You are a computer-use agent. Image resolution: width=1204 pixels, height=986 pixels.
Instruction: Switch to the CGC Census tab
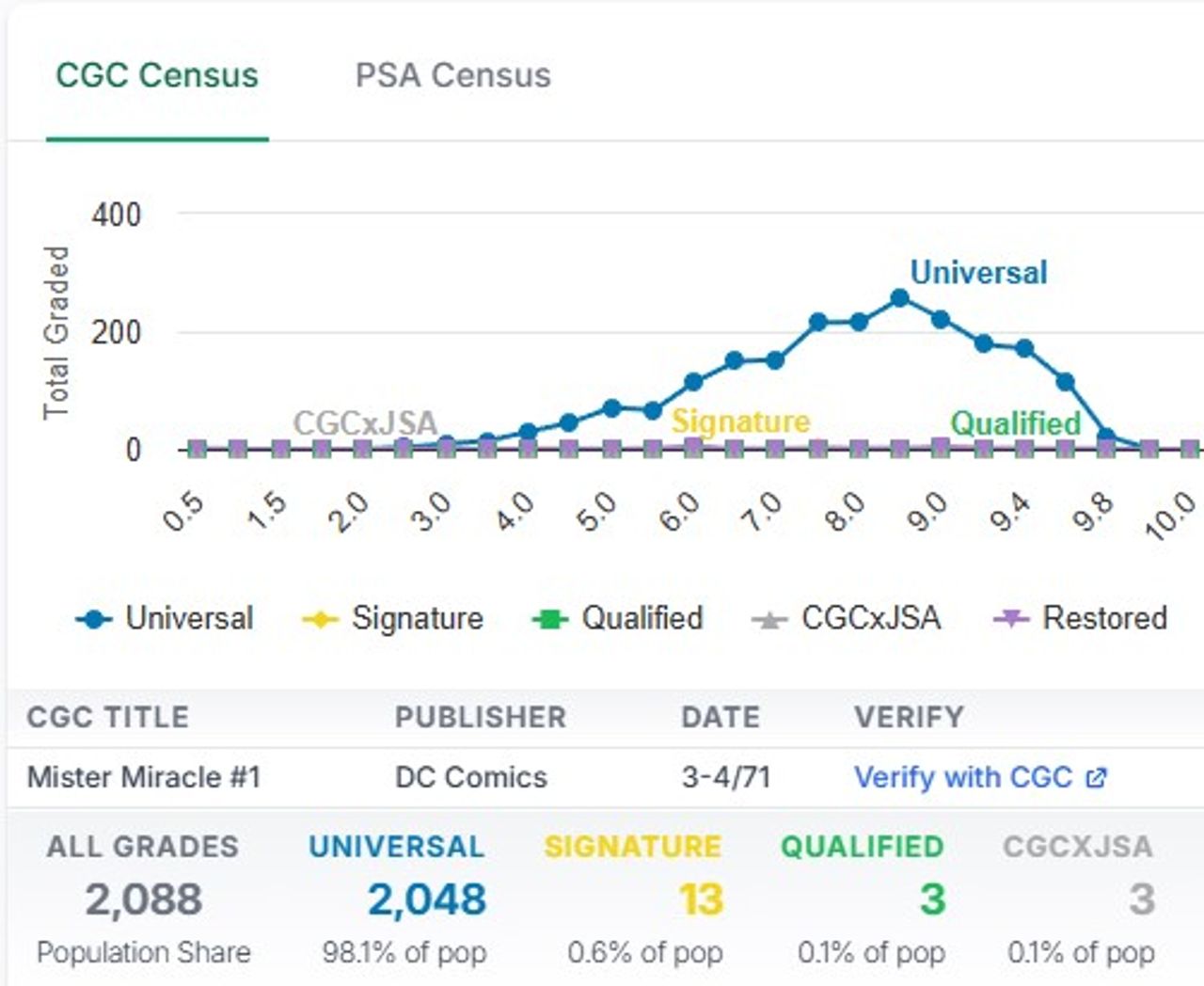(156, 75)
